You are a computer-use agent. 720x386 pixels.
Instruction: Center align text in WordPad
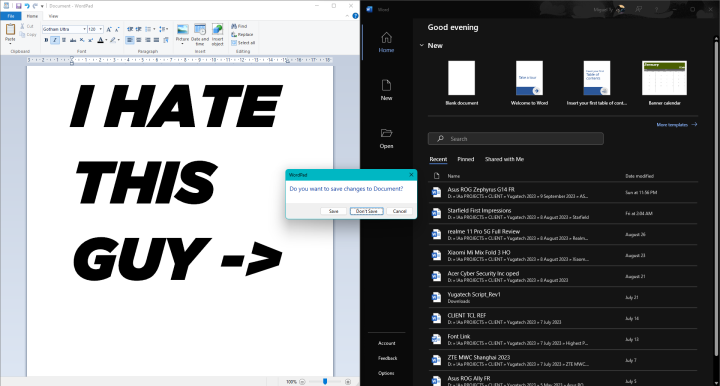pos(139,40)
